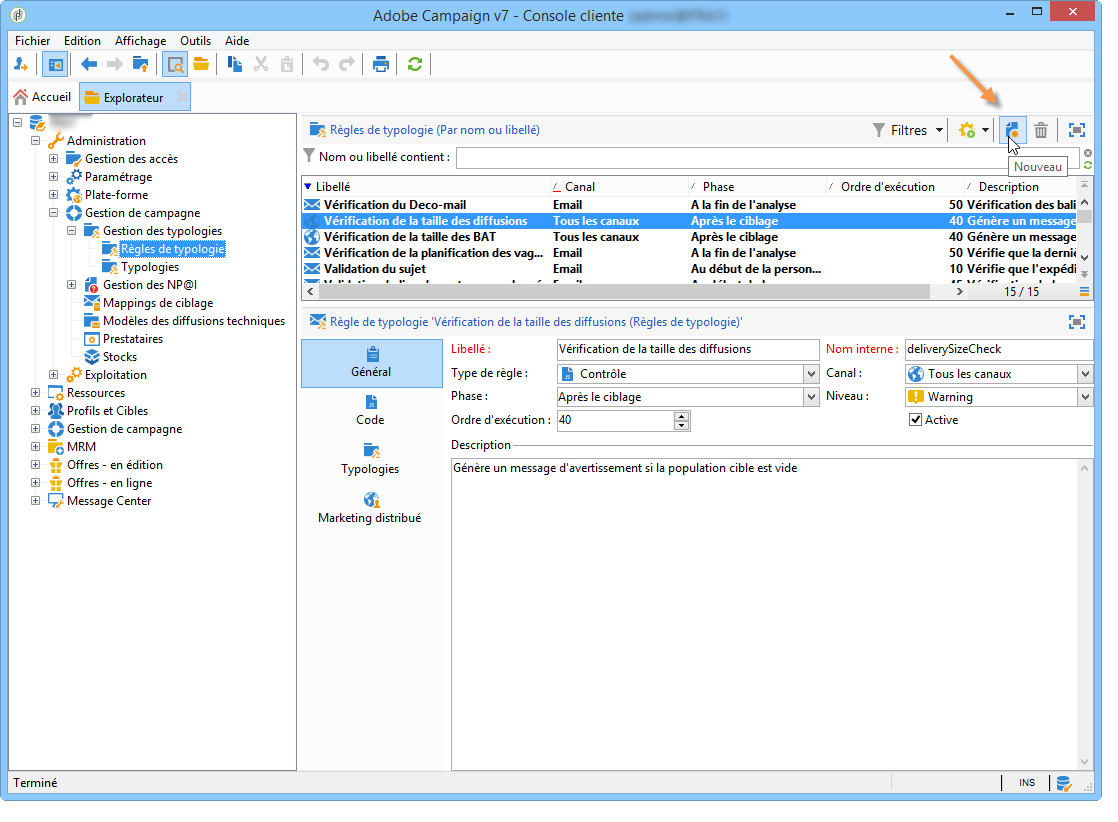
Task: Open the Général section tab
Action: point(371,364)
